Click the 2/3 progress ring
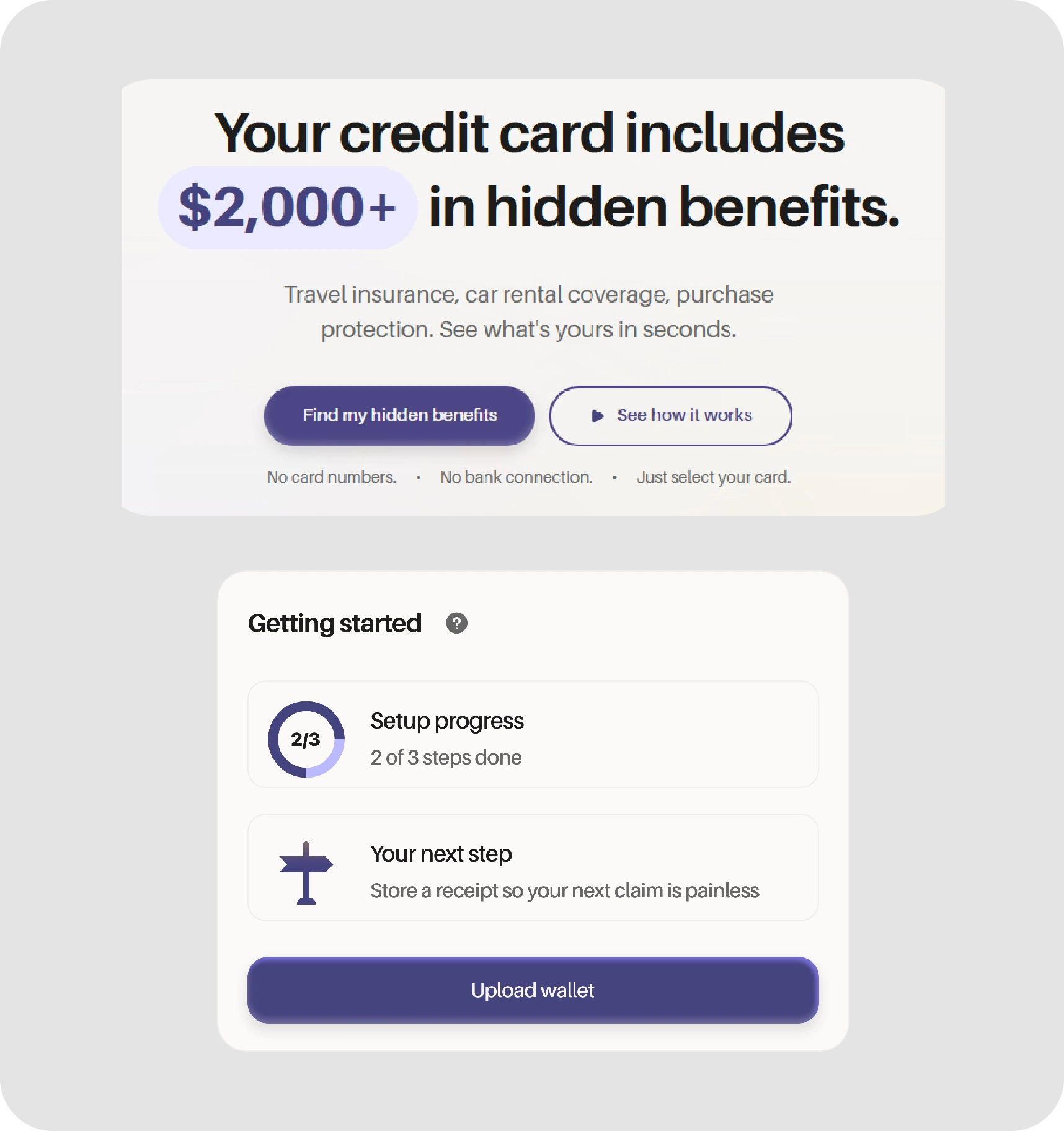 pyautogui.click(x=306, y=739)
